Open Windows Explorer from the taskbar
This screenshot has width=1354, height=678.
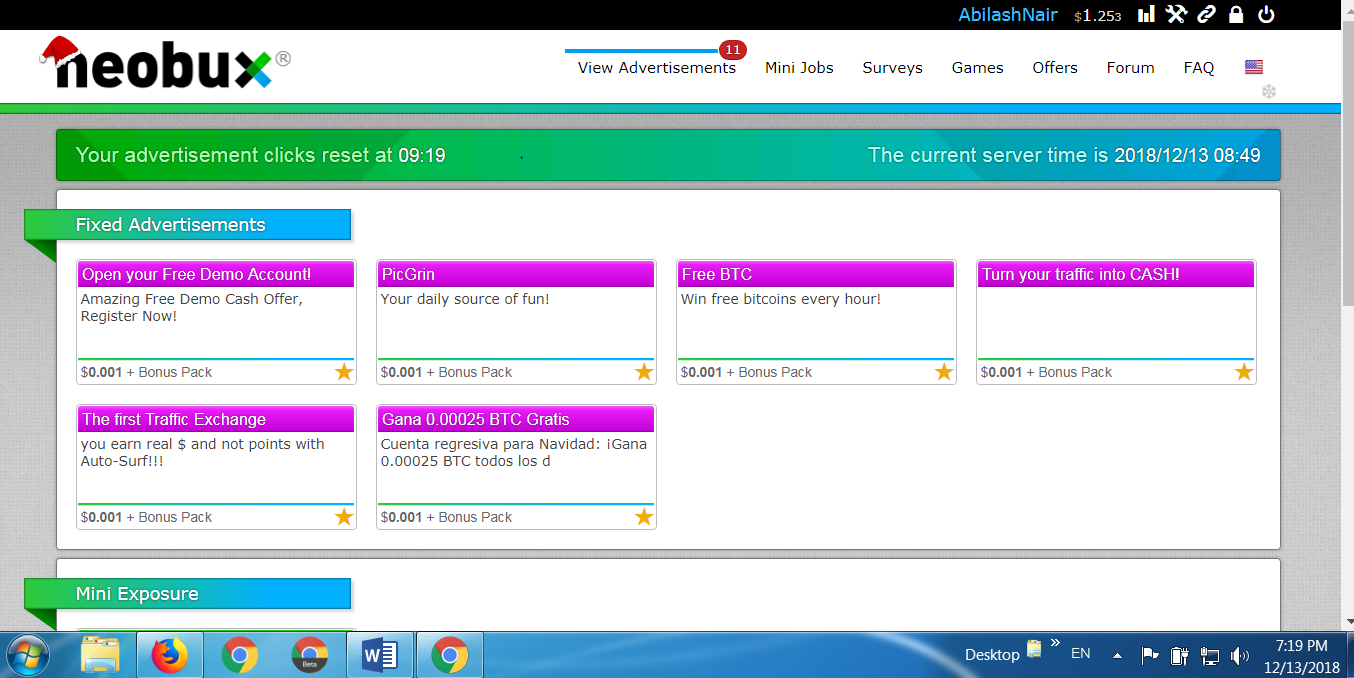(x=101, y=655)
